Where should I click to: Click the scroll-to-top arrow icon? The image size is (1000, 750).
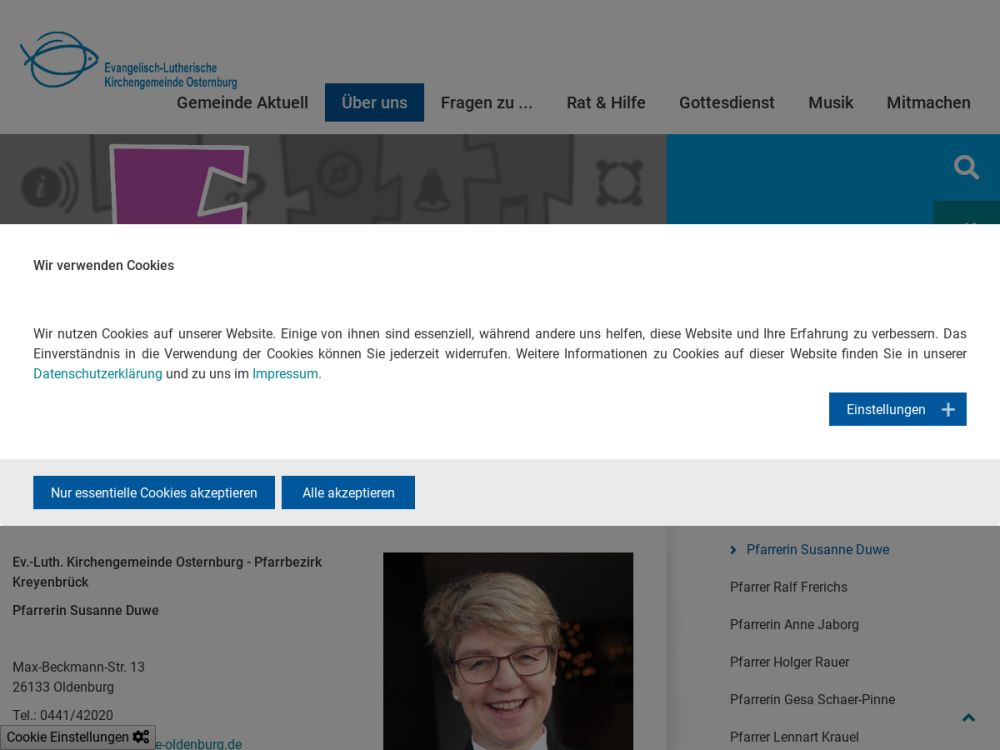[x=968, y=718]
